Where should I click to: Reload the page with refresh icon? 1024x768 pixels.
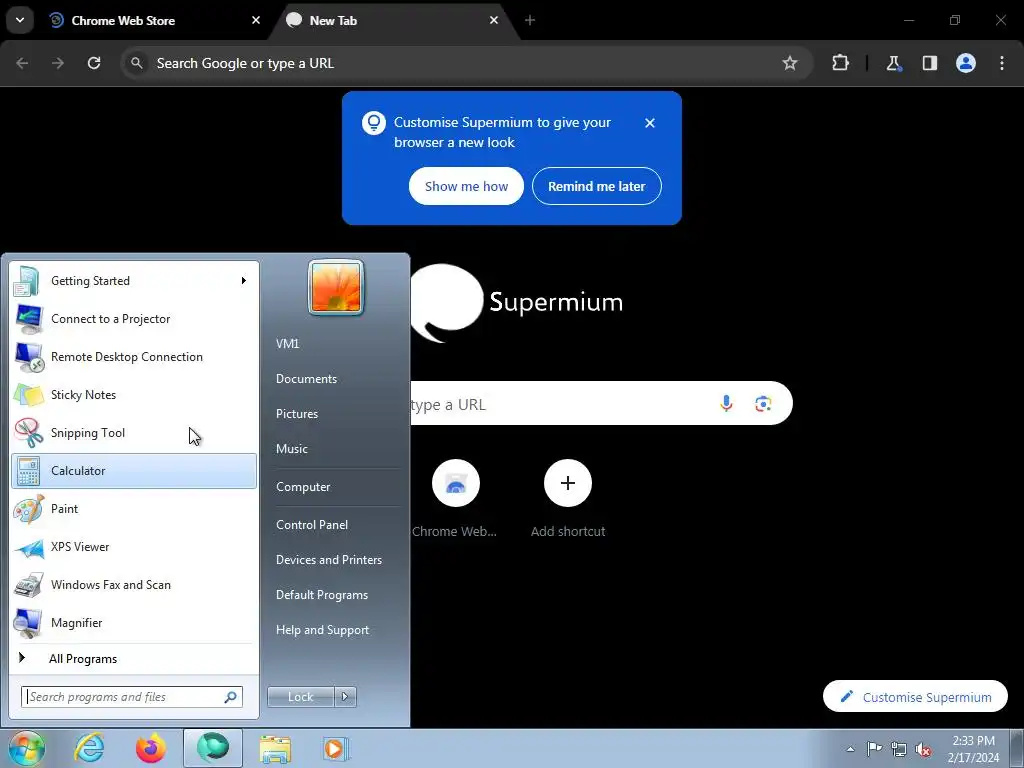[94, 63]
